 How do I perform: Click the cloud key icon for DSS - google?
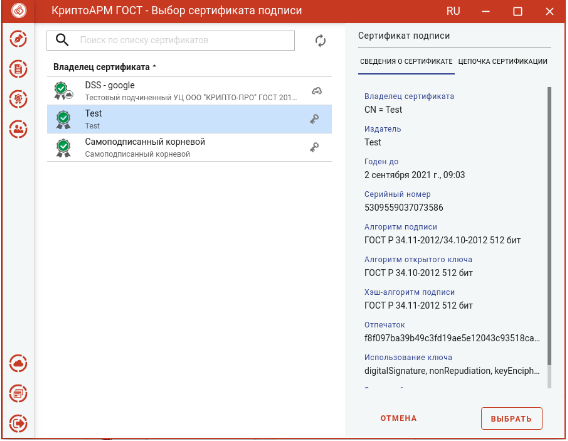pyautogui.click(x=317, y=91)
